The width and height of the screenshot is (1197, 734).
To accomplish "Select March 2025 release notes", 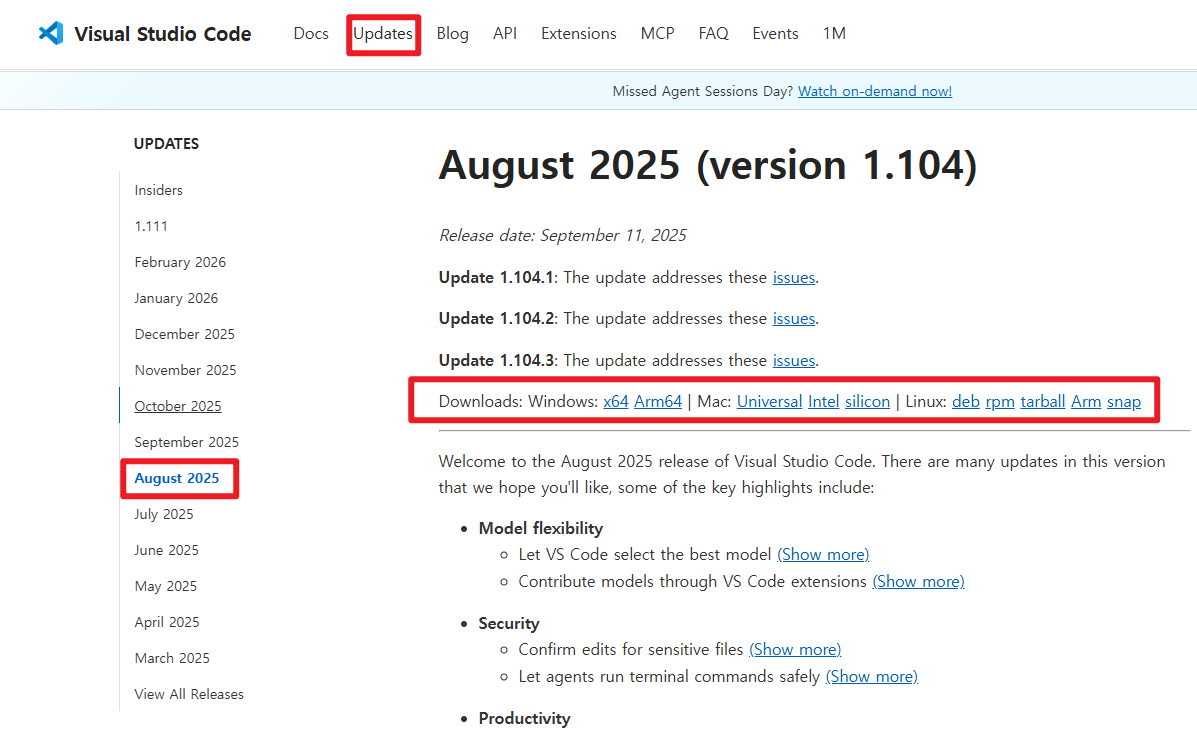I will 172,658.
